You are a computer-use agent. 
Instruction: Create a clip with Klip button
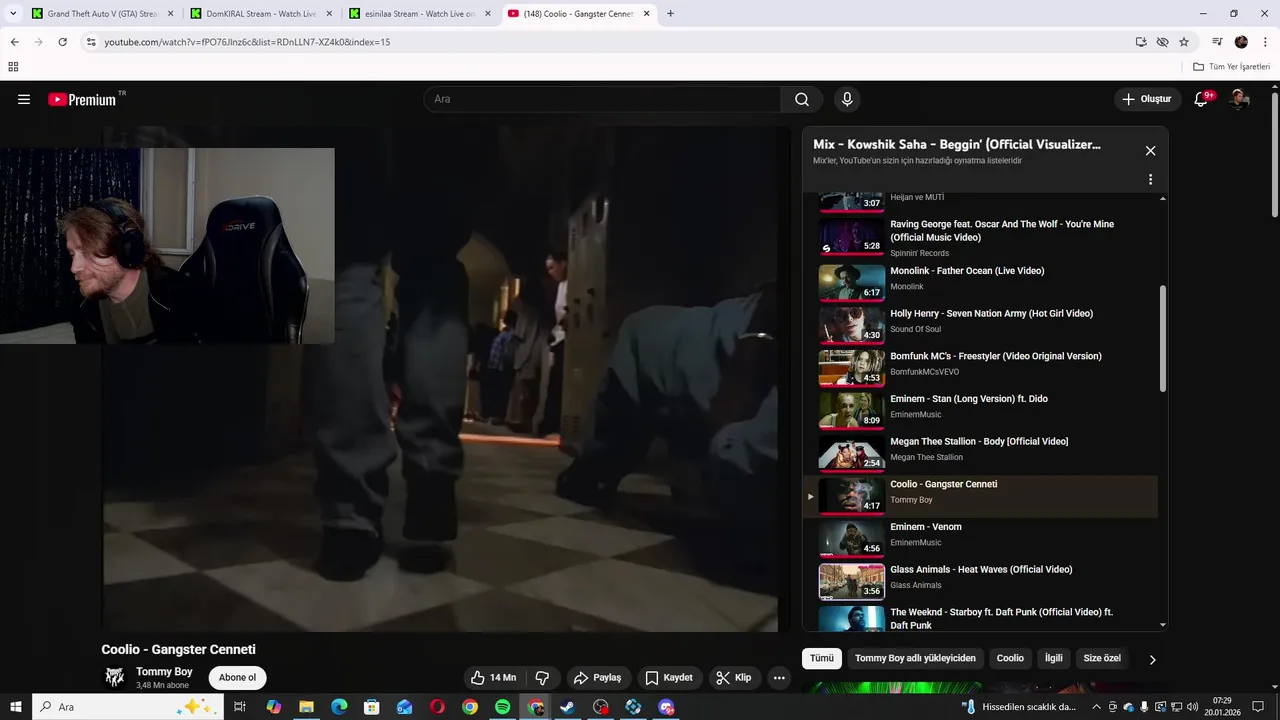(x=734, y=678)
